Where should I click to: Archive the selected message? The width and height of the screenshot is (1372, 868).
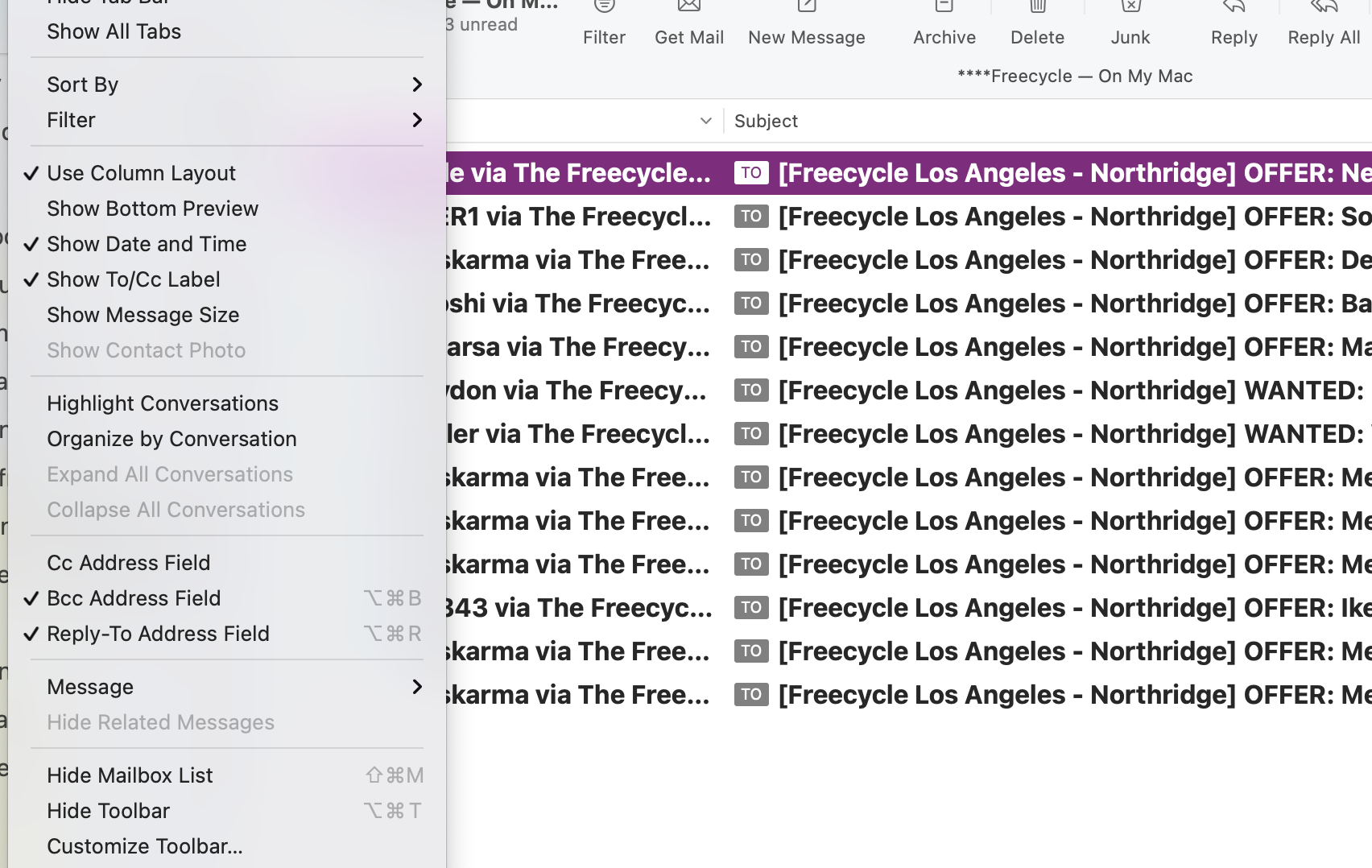click(944, 6)
